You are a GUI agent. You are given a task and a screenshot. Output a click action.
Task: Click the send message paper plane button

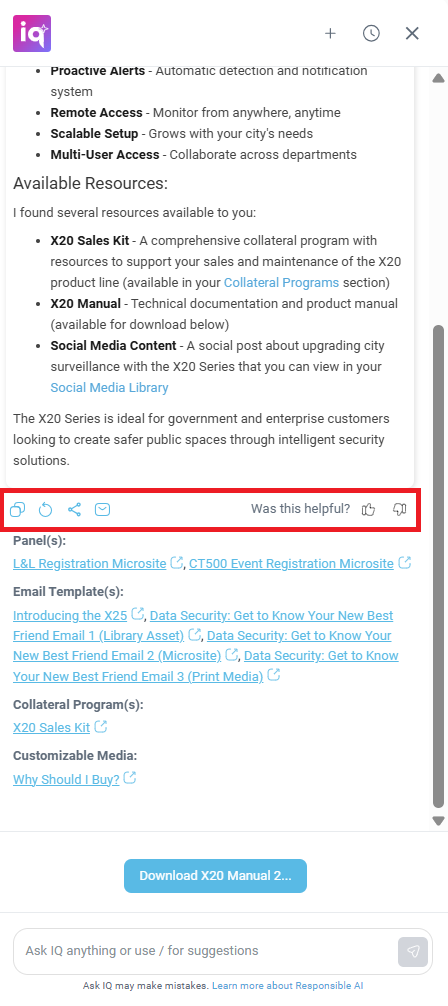(413, 951)
